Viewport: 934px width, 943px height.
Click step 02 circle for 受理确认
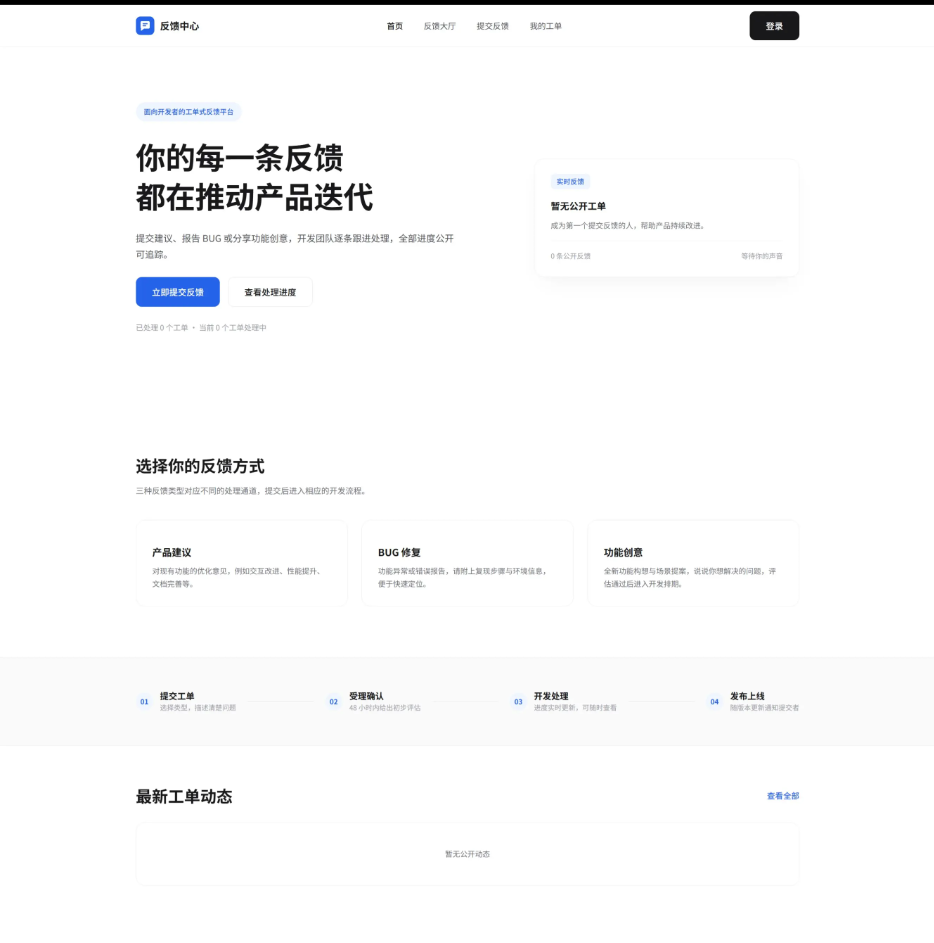coord(334,701)
